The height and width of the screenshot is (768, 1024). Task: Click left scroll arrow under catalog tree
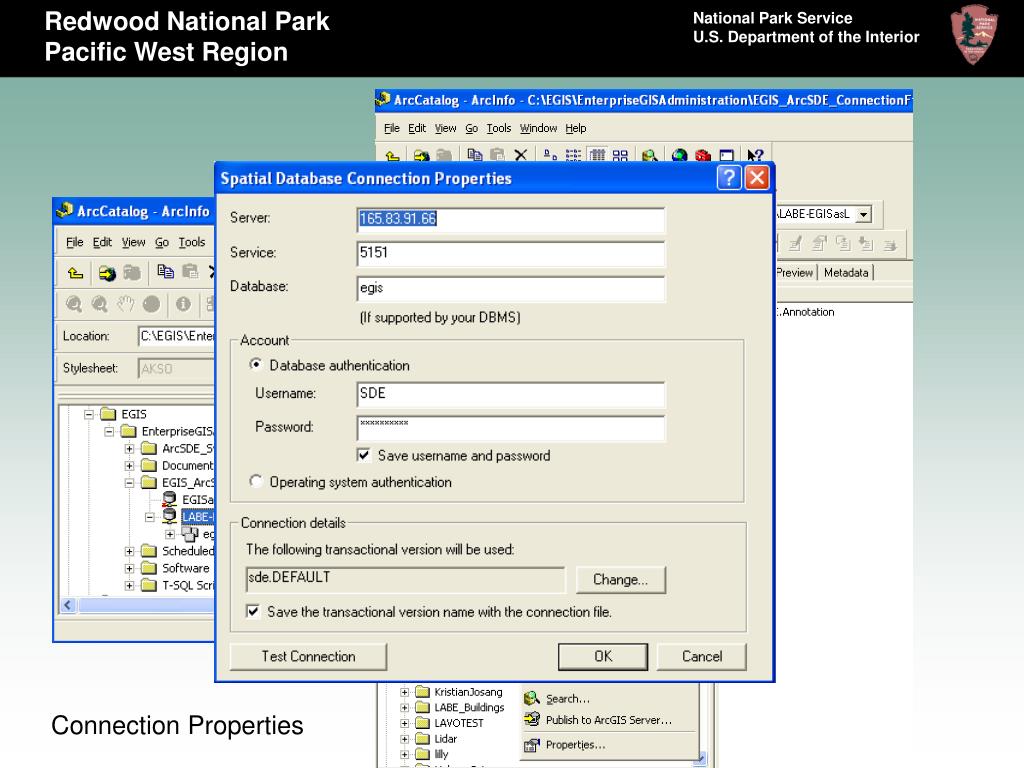(x=68, y=605)
